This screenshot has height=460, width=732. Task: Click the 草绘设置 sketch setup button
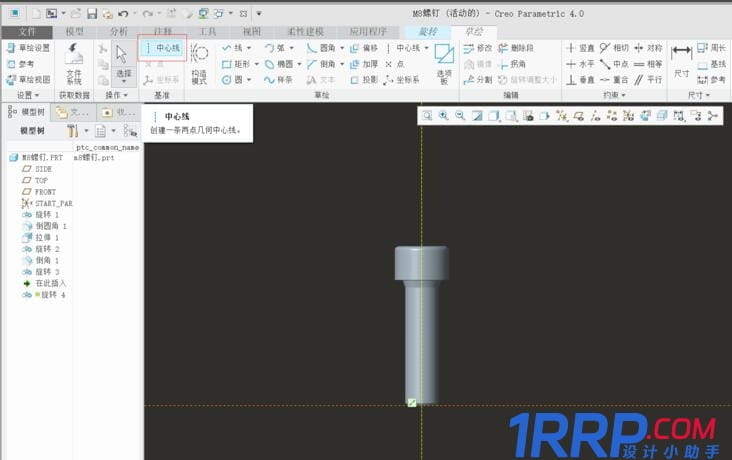28,48
